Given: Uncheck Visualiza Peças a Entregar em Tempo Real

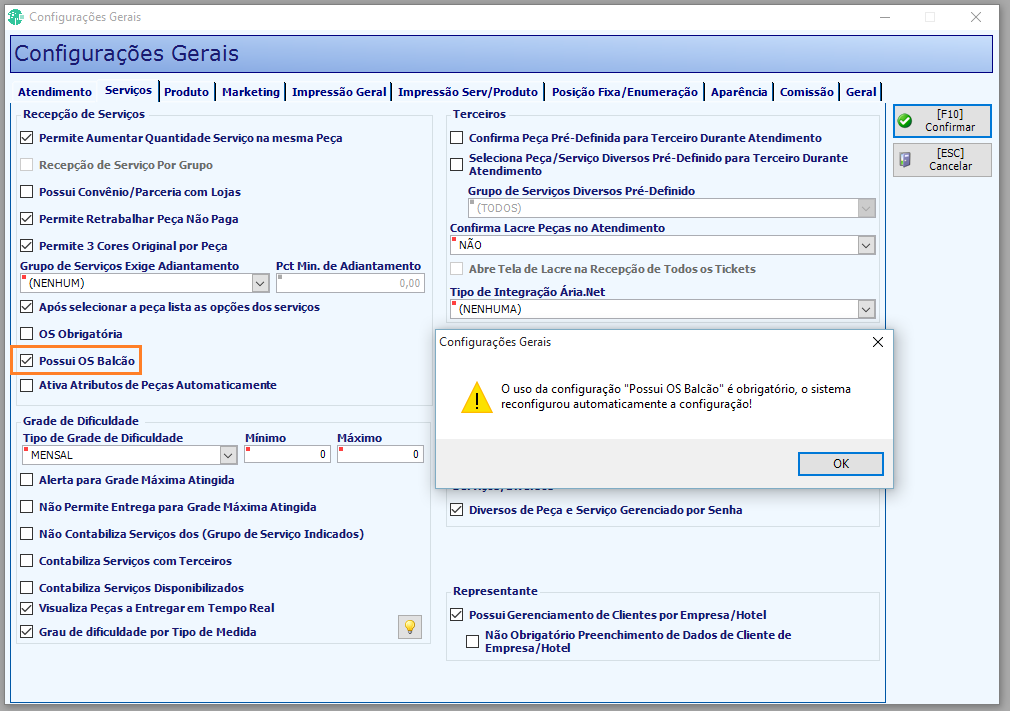Looking at the screenshot, I should [x=26, y=608].
